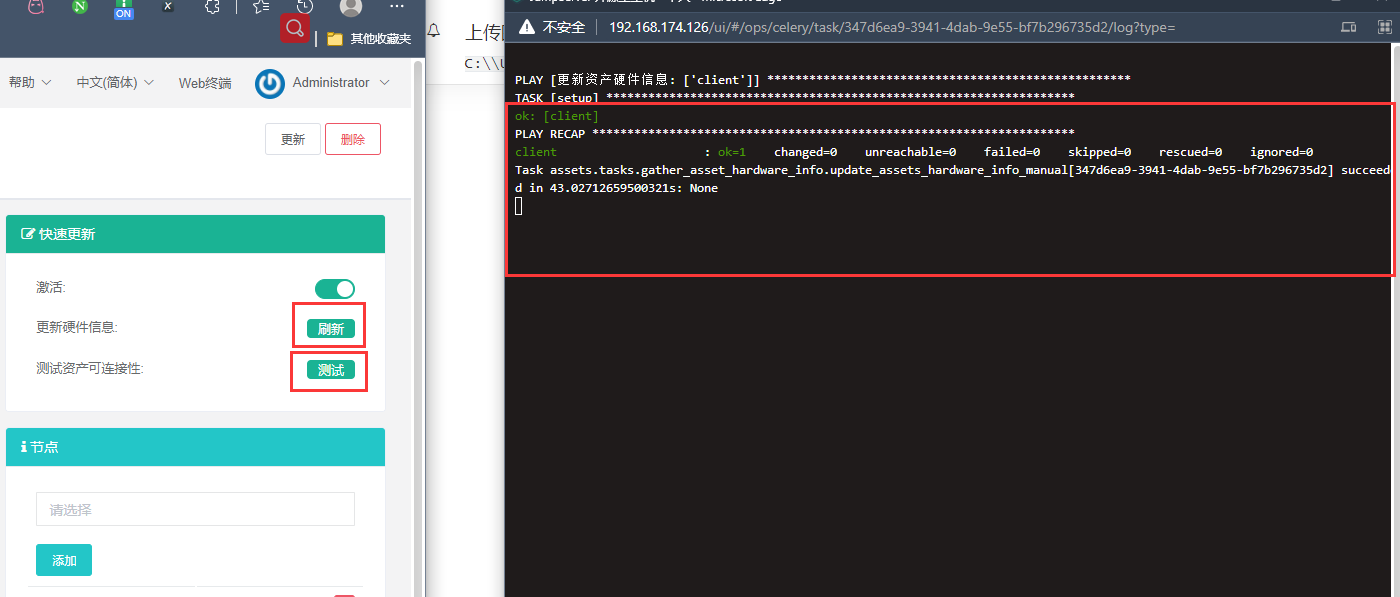Click the 添加 node button

(x=64, y=560)
